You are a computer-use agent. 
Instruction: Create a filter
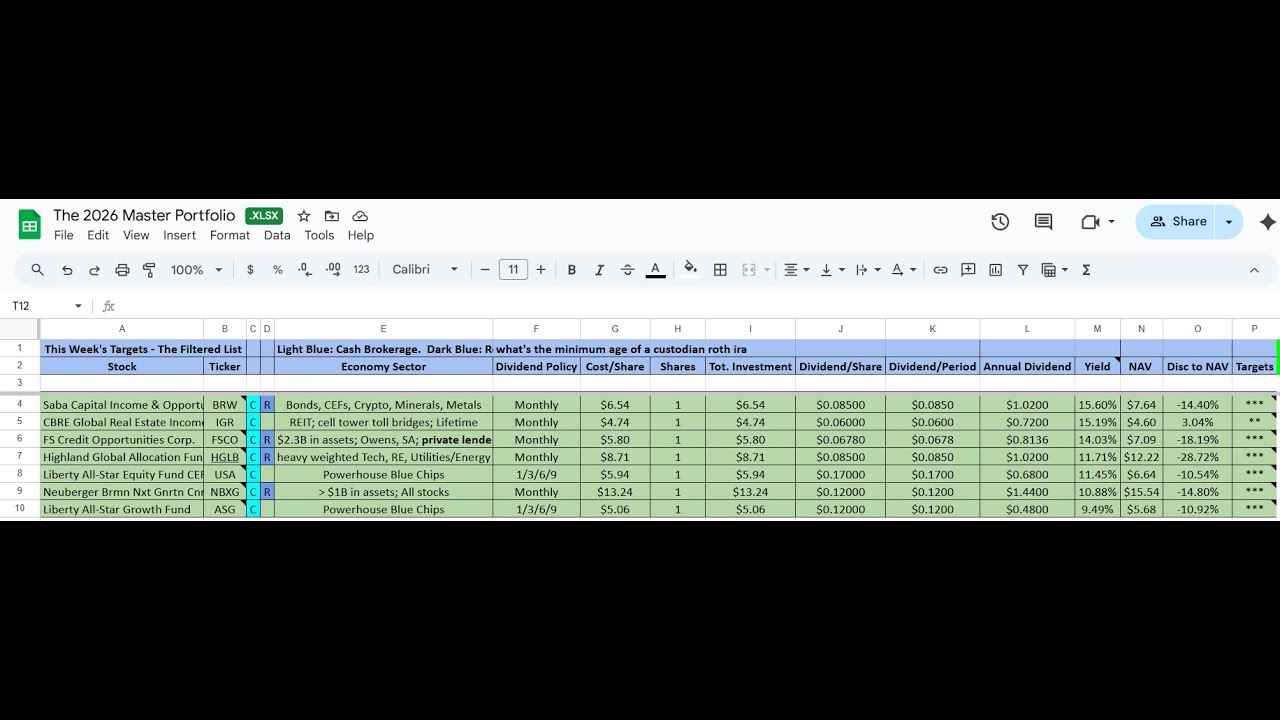tap(1023, 270)
